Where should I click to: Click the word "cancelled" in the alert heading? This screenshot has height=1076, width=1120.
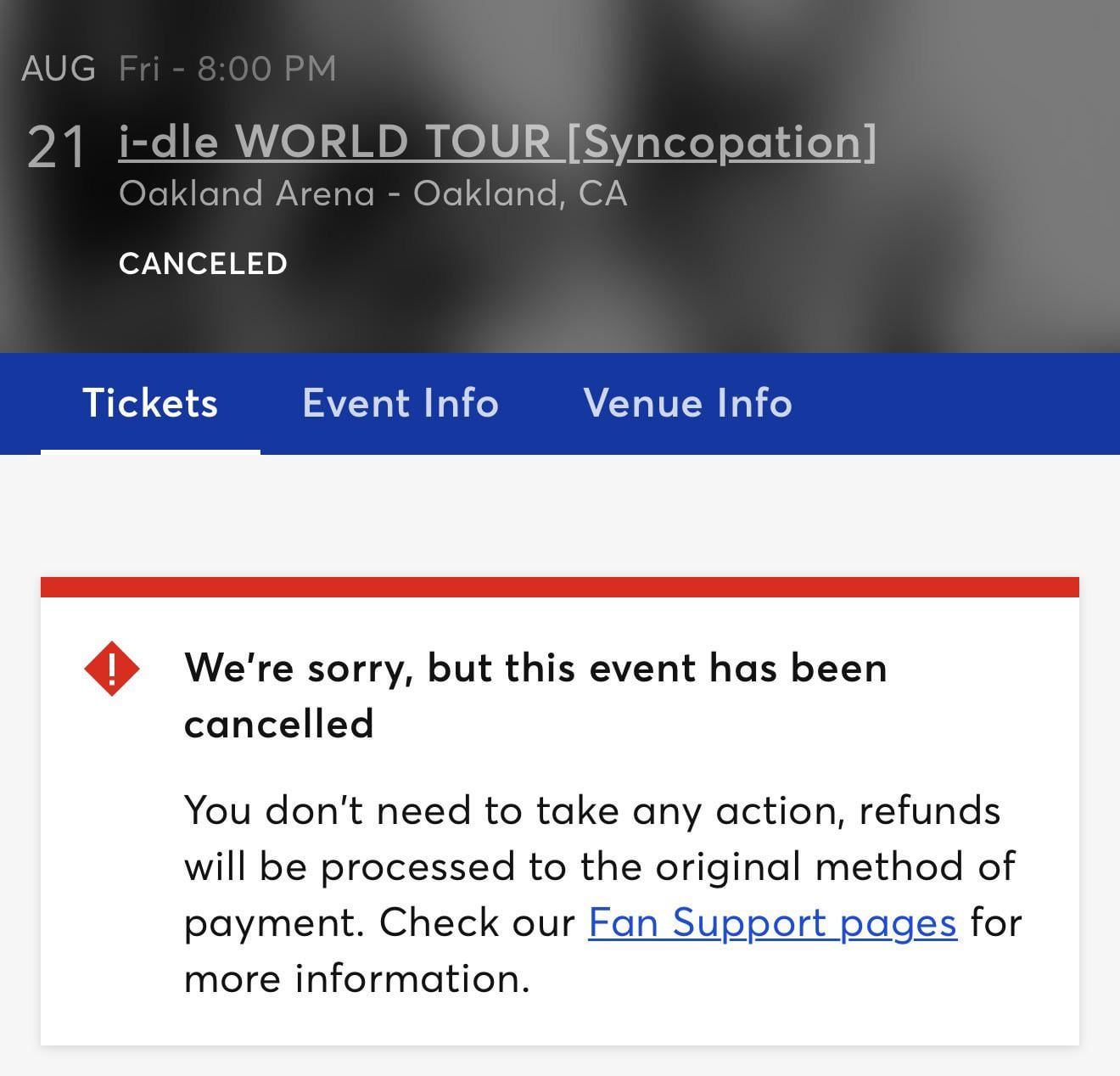pyautogui.click(x=278, y=724)
